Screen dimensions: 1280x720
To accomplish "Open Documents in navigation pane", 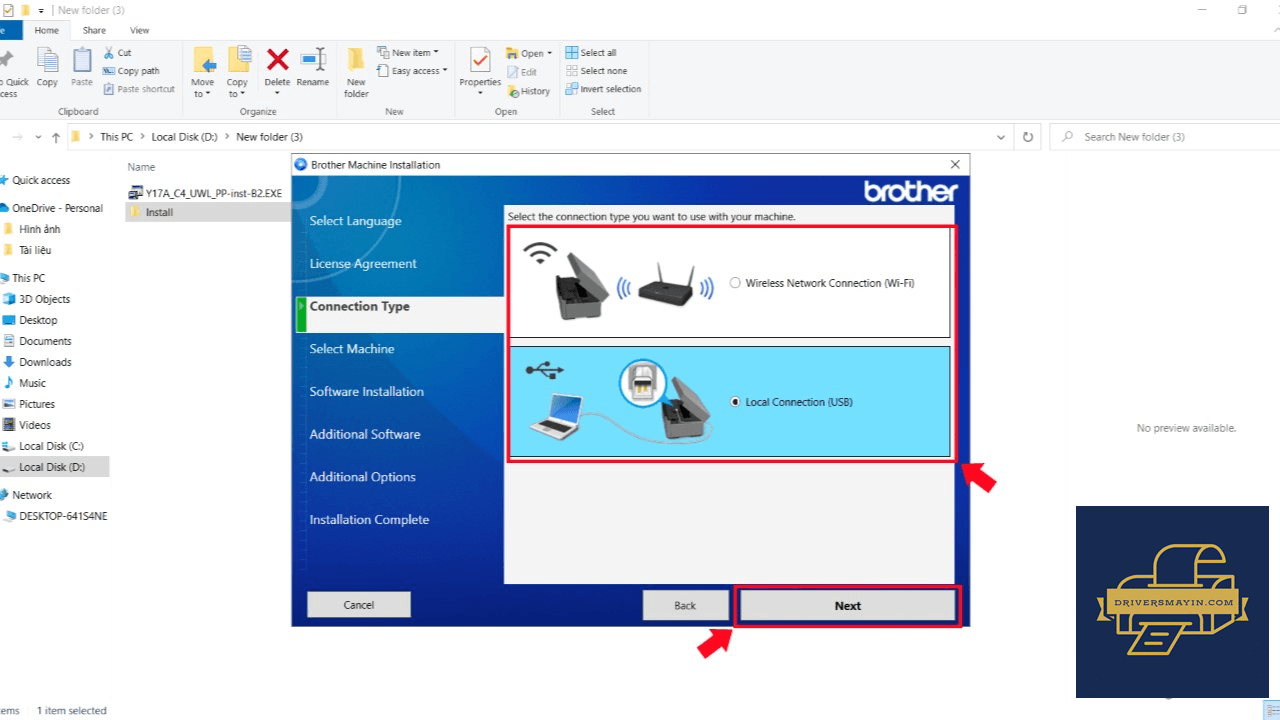I will (45, 341).
